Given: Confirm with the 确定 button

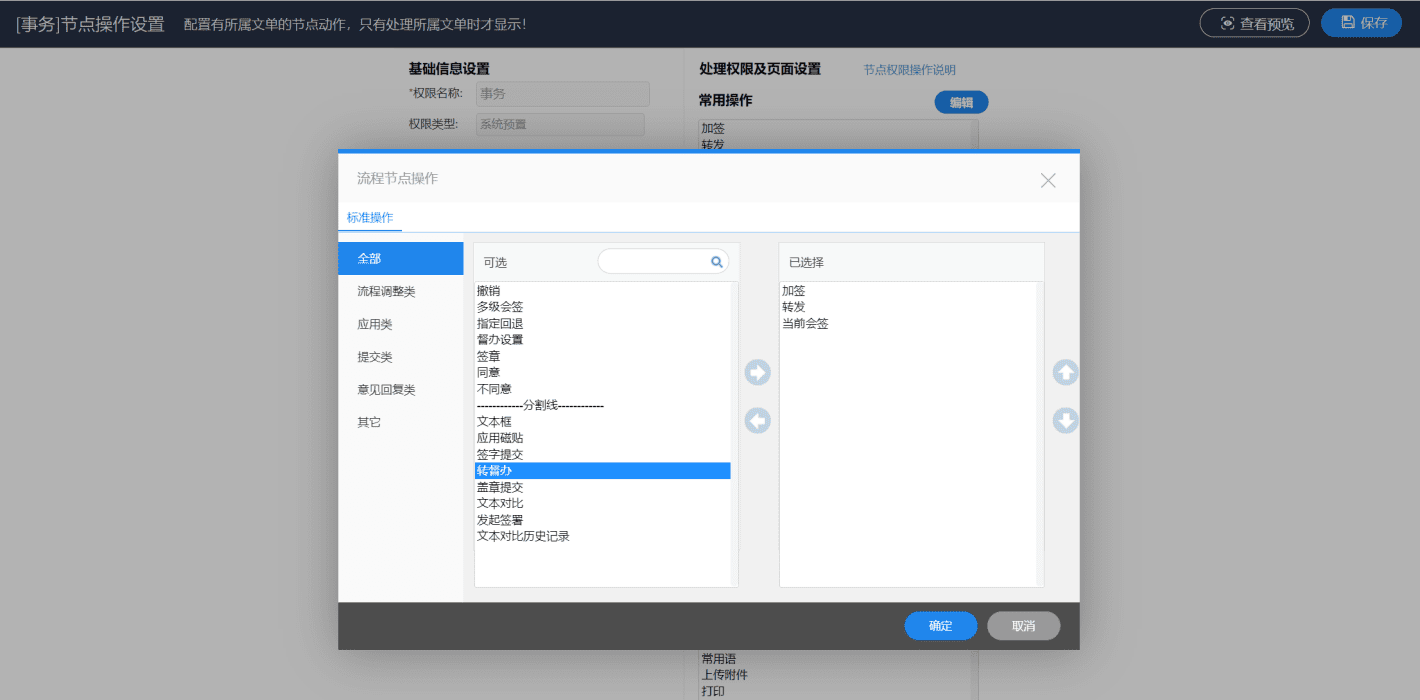Looking at the screenshot, I should pos(941,626).
